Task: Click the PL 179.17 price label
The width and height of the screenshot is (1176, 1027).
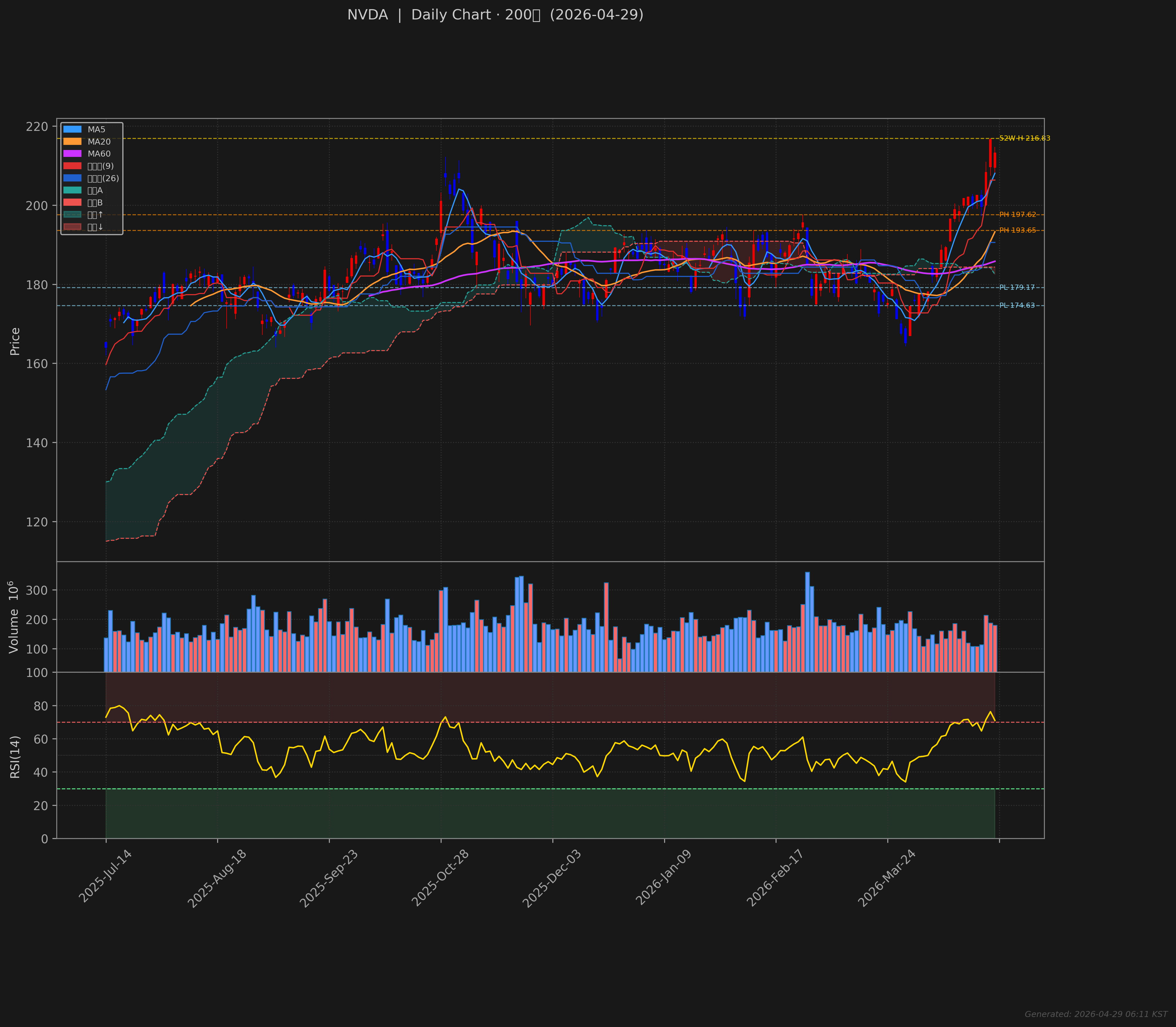Action: [x=1017, y=287]
